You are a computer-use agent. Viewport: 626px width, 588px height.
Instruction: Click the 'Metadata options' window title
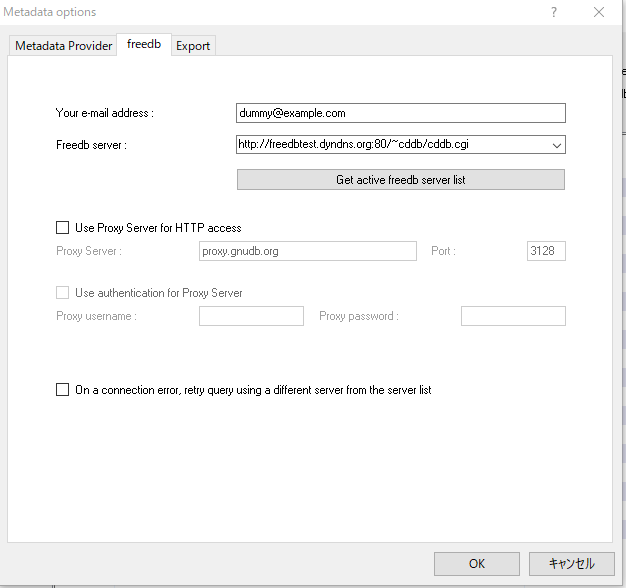tap(50, 12)
